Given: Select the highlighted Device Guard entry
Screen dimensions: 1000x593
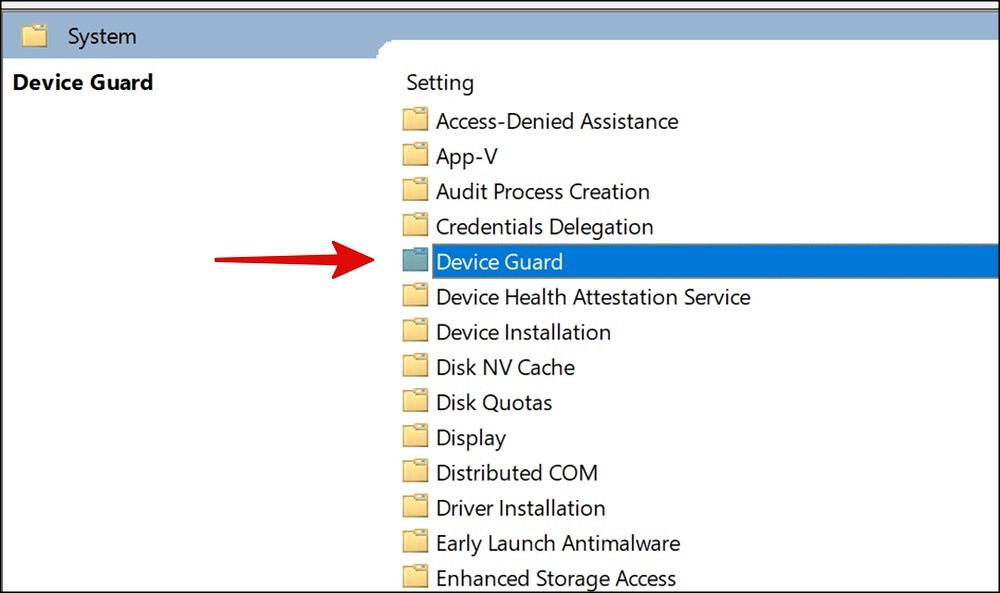Looking at the screenshot, I should coord(716,261).
